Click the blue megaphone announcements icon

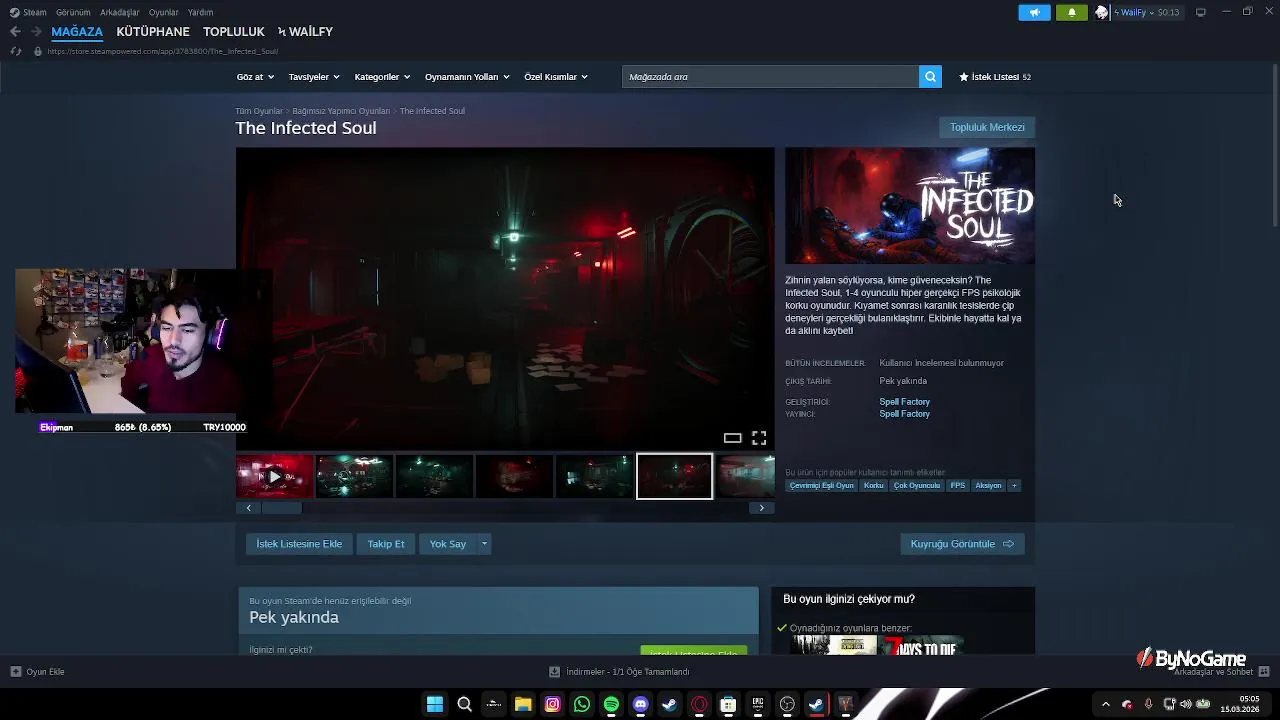pyautogui.click(x=1034, y=12)
